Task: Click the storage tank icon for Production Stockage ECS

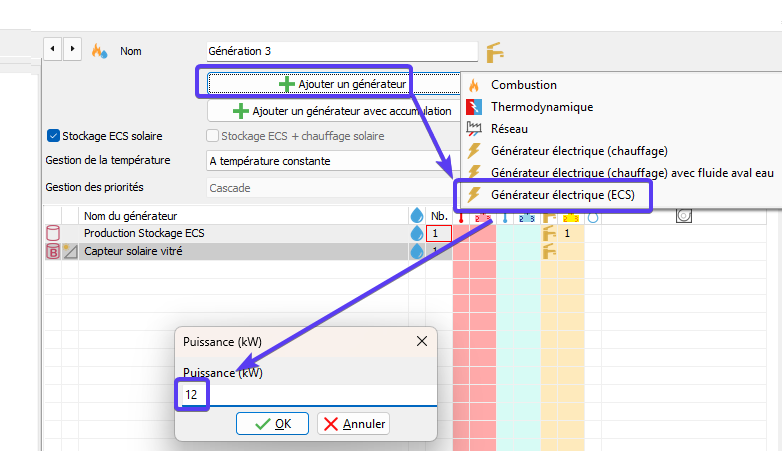Action: [53, 233]
